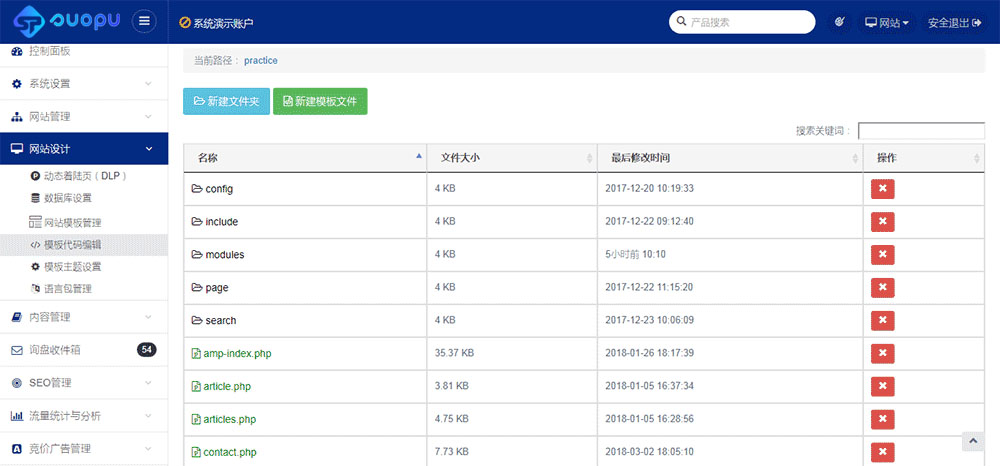Click the hamburger menu toggle in header
This screenshot has height=466, width=1000.
[144, 22]
